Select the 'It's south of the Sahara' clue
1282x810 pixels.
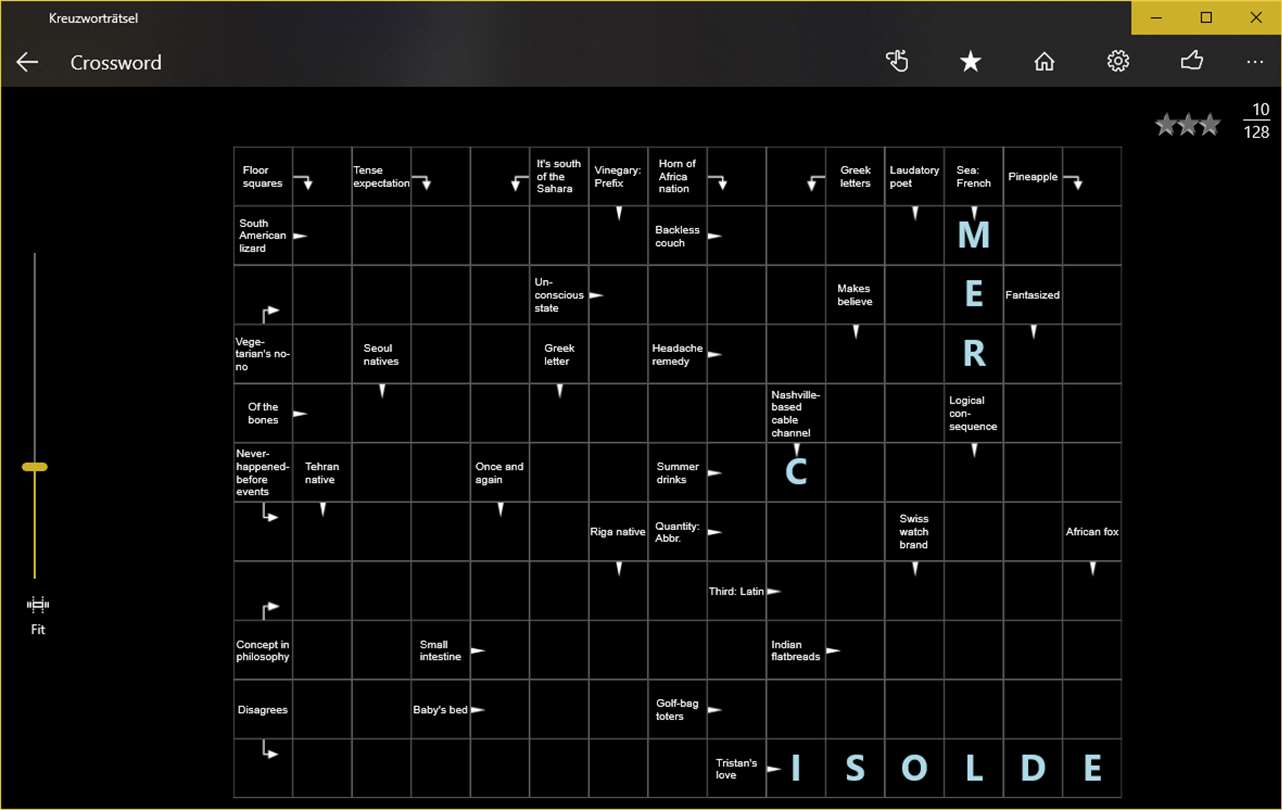tap(559, 177)
